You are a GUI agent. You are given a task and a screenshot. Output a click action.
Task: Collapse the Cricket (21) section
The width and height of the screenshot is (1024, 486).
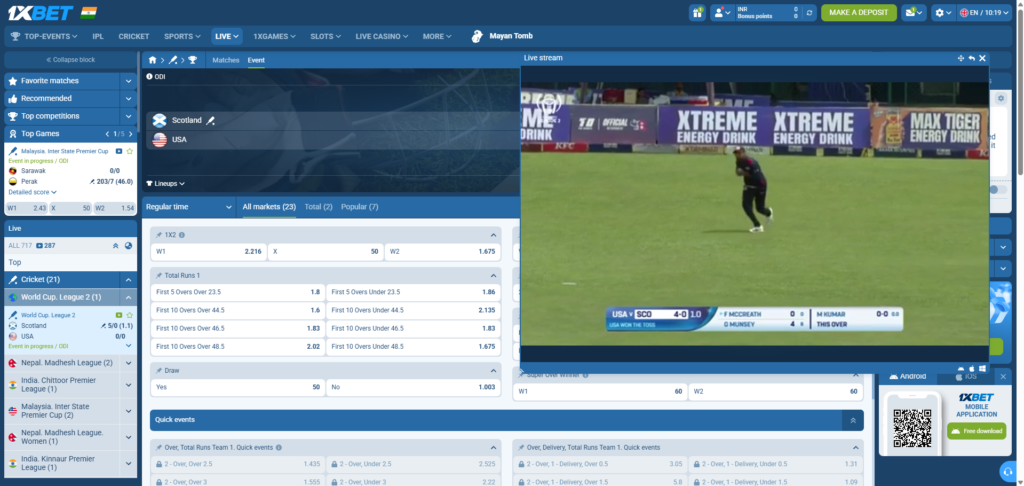[x=129, y=280]
